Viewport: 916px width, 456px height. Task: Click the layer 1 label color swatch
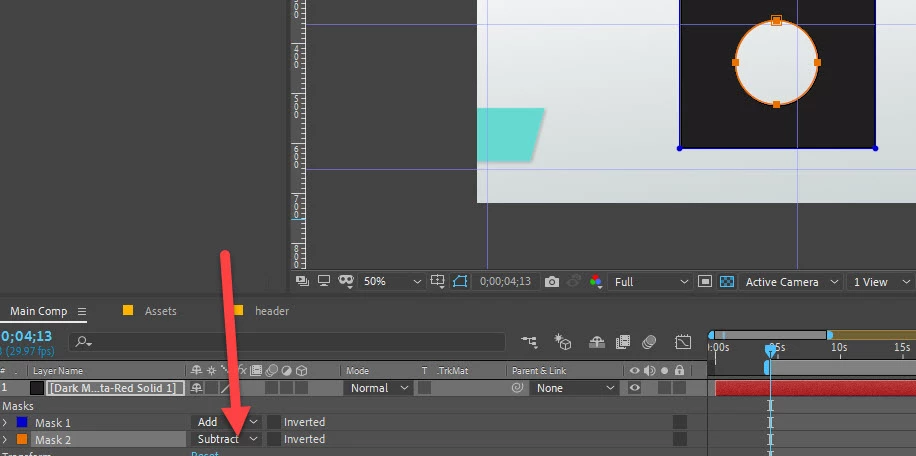37,388
